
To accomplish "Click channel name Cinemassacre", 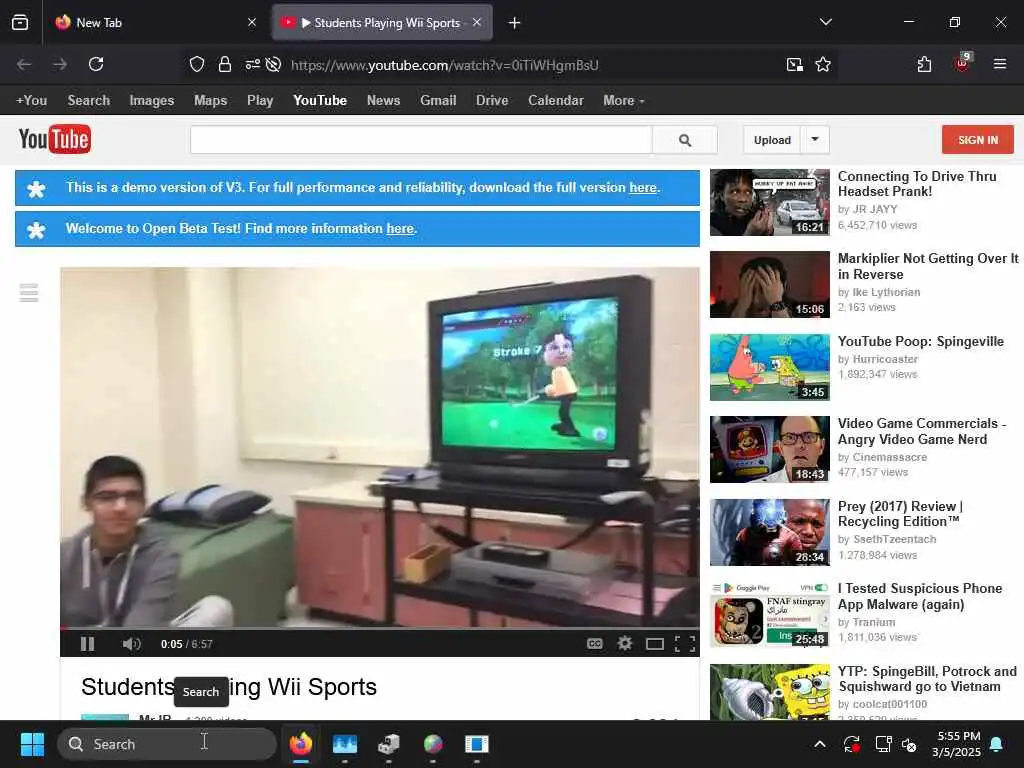I will [889, 457].
